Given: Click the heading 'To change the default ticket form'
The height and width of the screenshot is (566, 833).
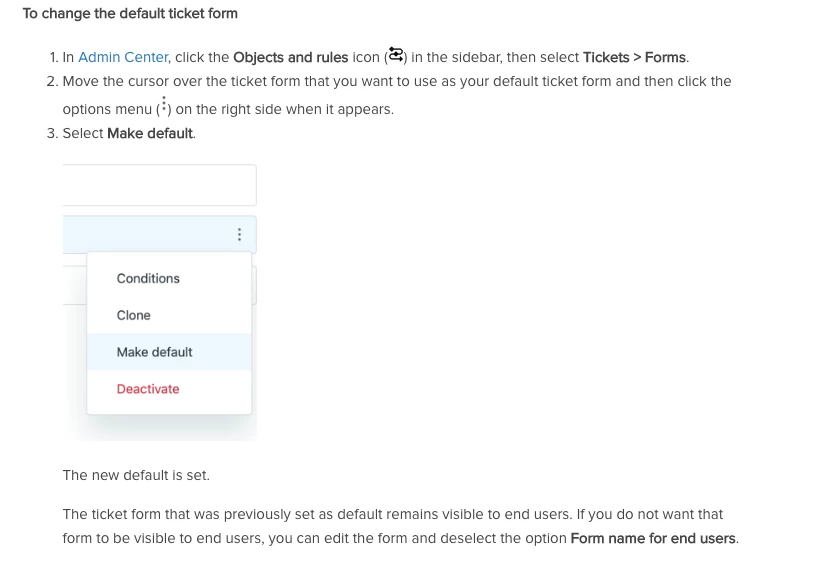Looking at the screenshot, I should pos(130,14).
